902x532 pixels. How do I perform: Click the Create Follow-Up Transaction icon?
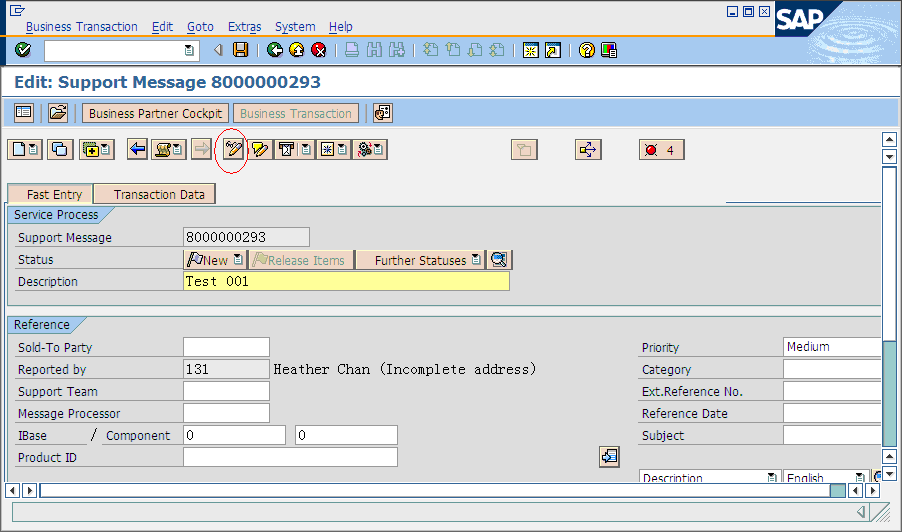point(97,150)
